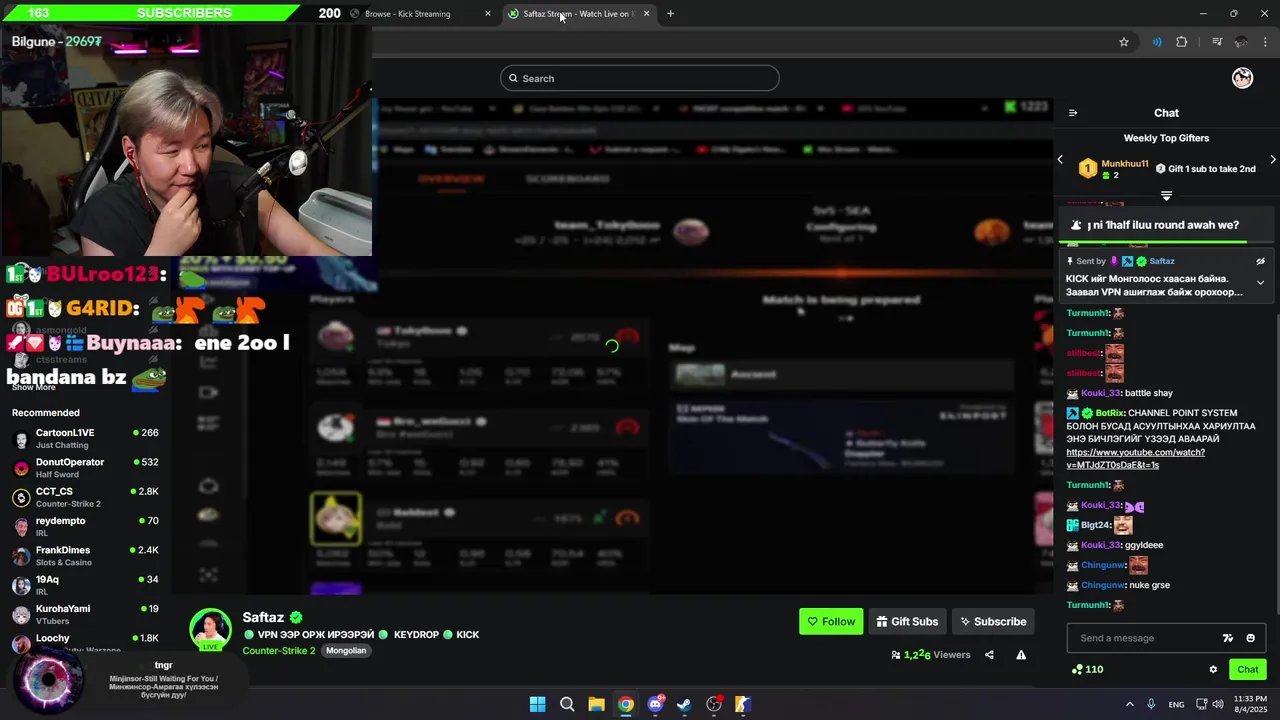
Task: Subscribe to the Saftaz channel
Action: click(993, 622)
